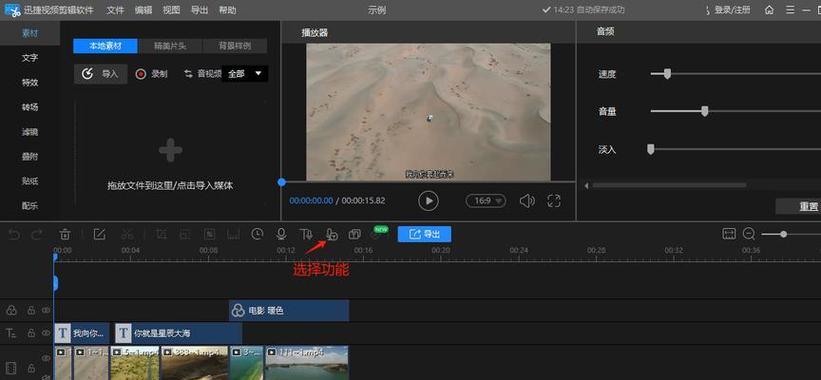Click the text T conversion icon
This screenshot has height=380, width=821.
306,234
